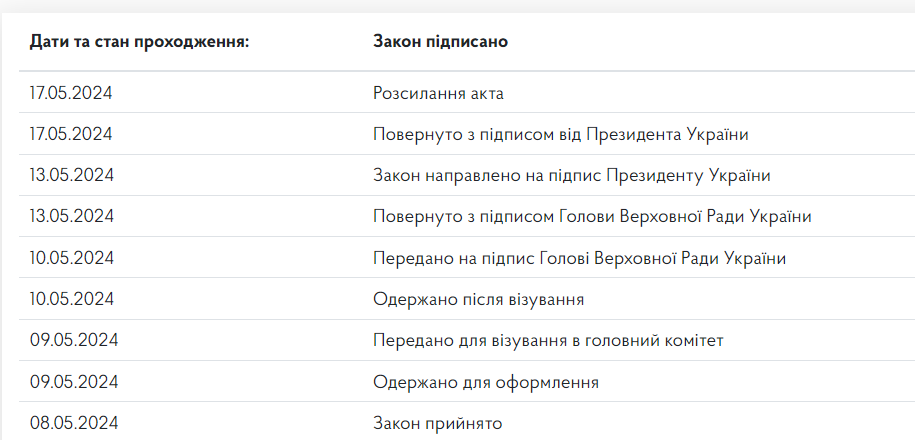Click the date beside "Повернуто з підписом Голови"
This screenshot has height=440, width=915.
click(72, 216)
